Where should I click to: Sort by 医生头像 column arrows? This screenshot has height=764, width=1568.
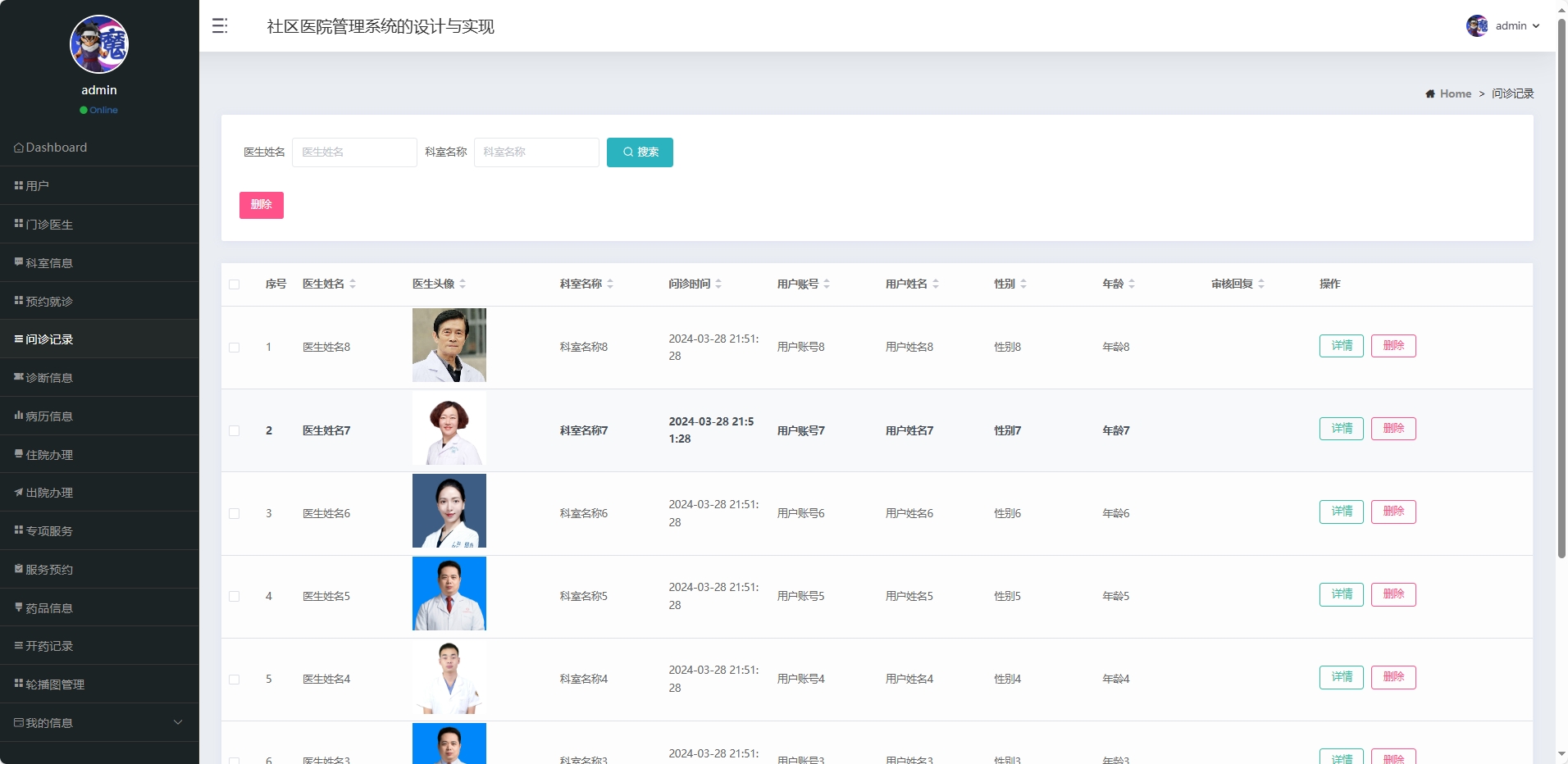coord(463,284)
